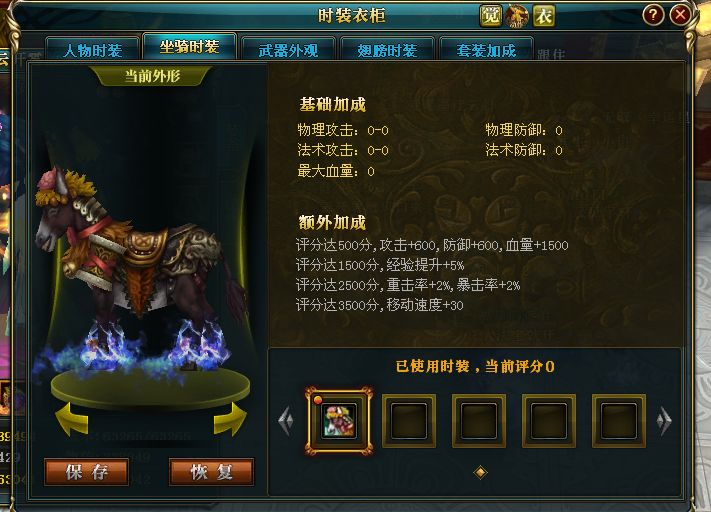Select the equipped mount costume thumbnail
711x512 pixels.
point(339,421)
